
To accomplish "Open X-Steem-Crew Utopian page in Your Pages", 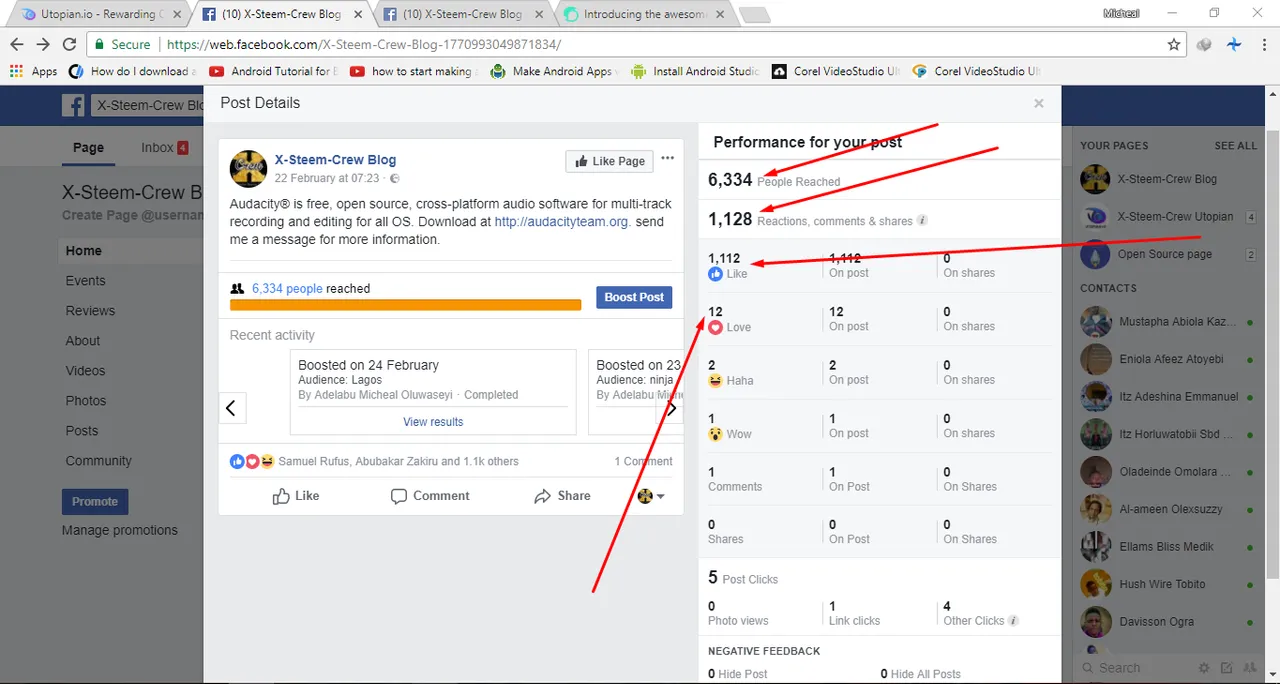I will click(1168, 216).
